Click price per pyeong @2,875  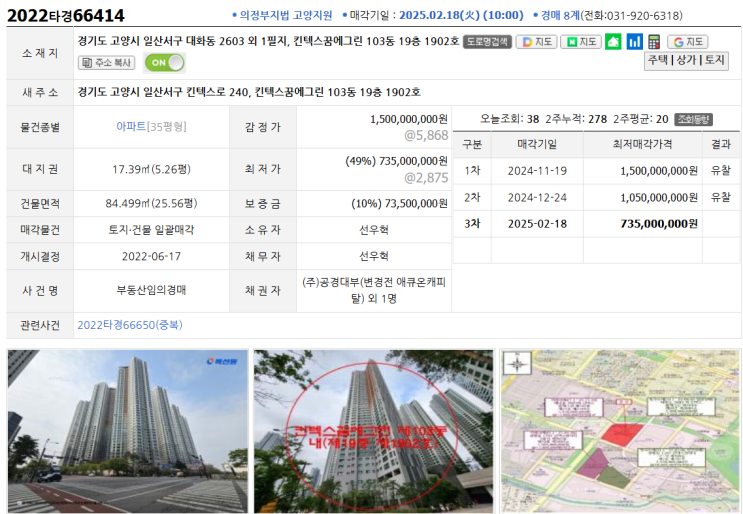pos(426,178)
